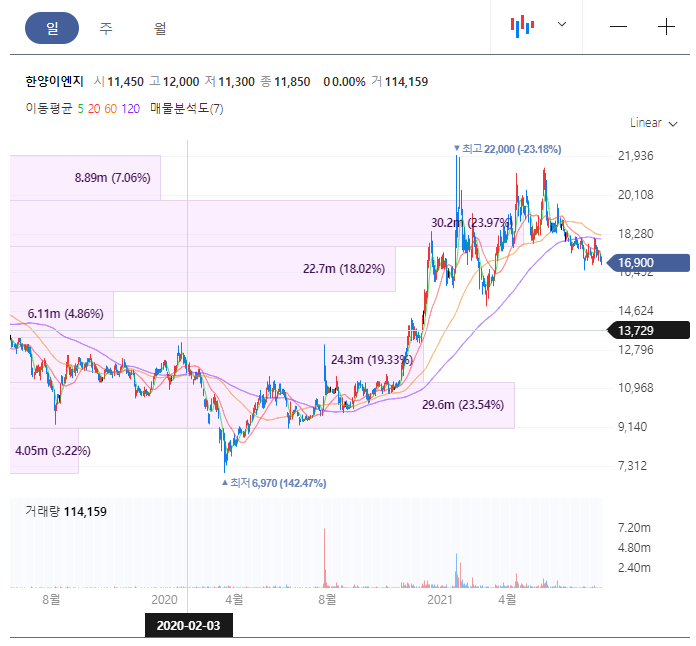Image resolution: width=696 pixels, height=646 pixels.
Task: Switch to the 주 (weekly) chart tab
Action: pos(106,28)
